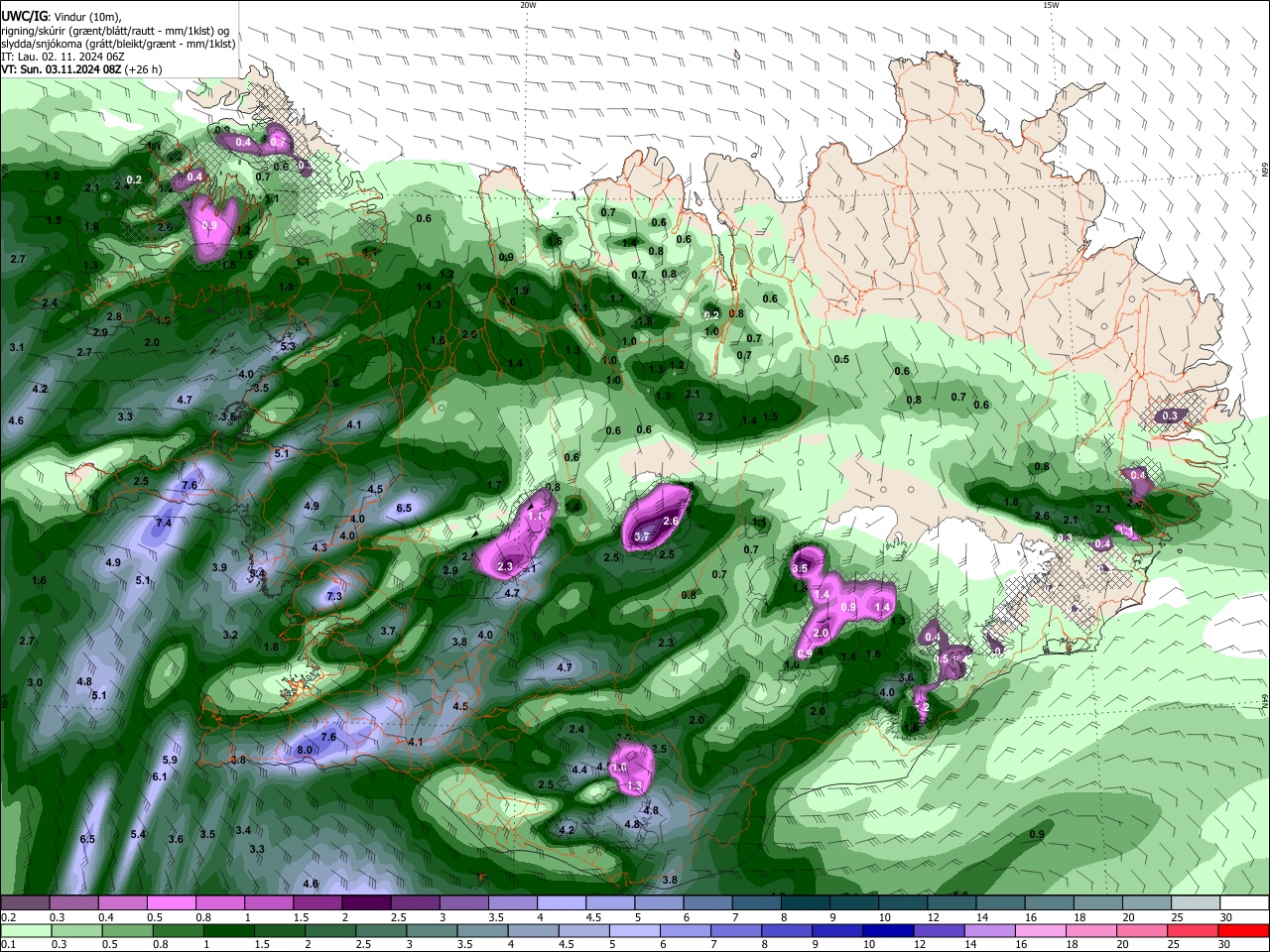Click the 15W longitude label

click(1051, 5)
